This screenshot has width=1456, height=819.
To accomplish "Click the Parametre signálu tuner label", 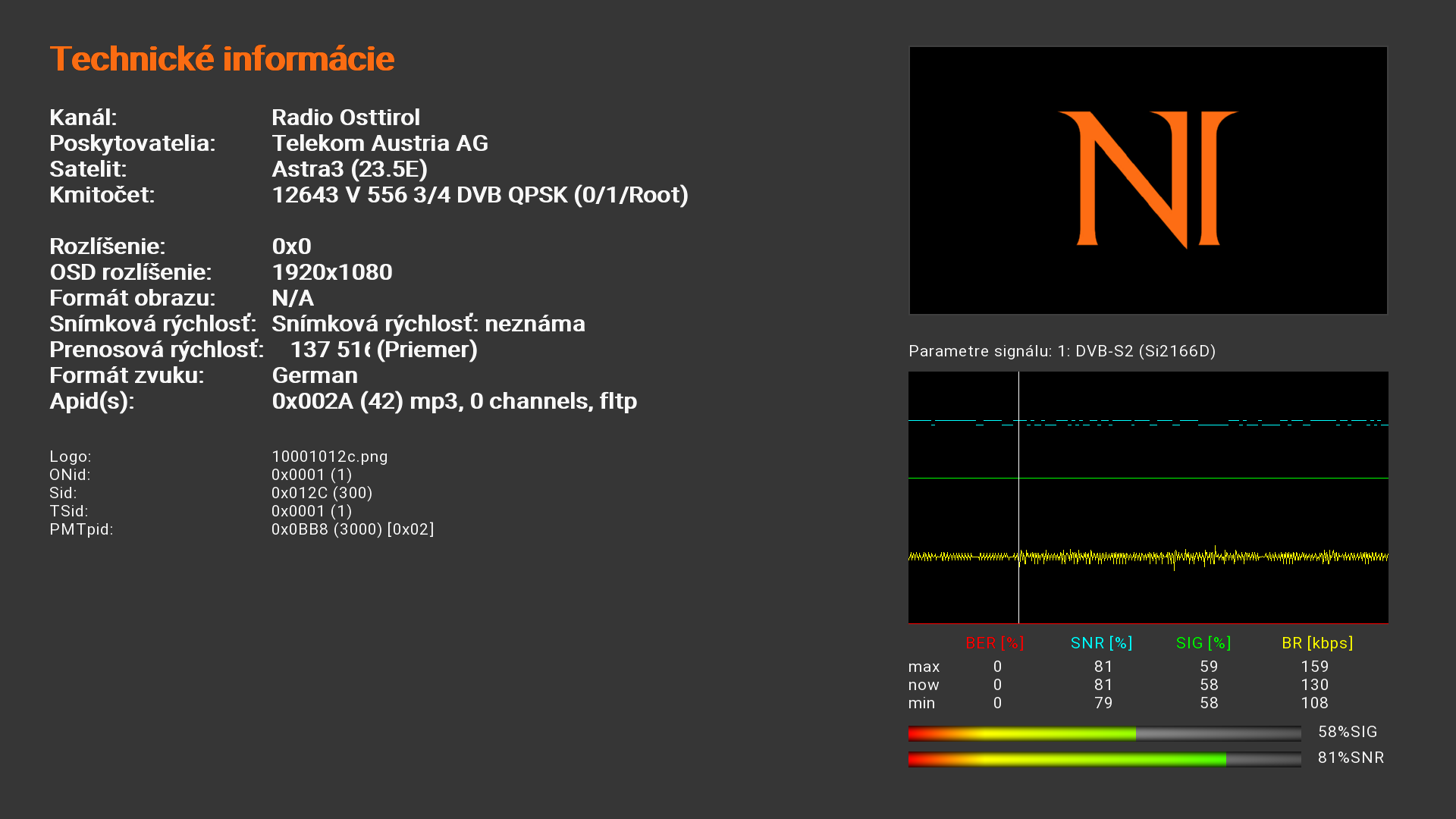I will (1062, 351).
